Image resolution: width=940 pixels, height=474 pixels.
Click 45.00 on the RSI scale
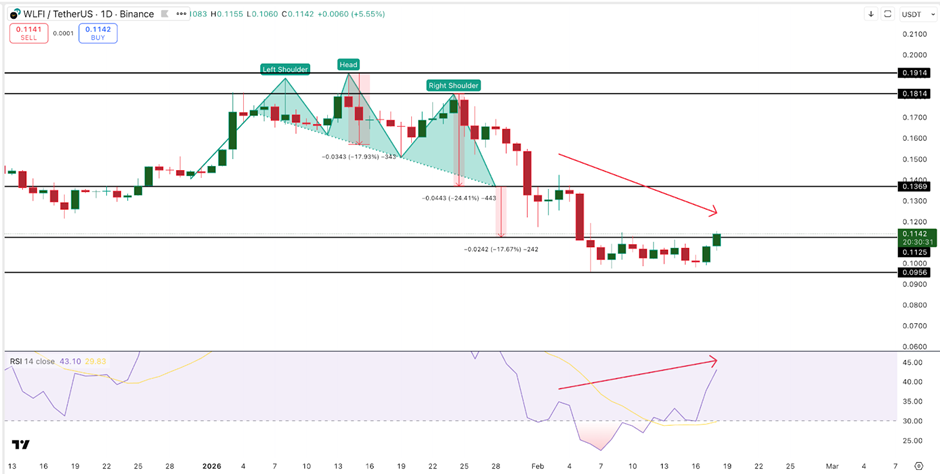click(x=914, y=363)
